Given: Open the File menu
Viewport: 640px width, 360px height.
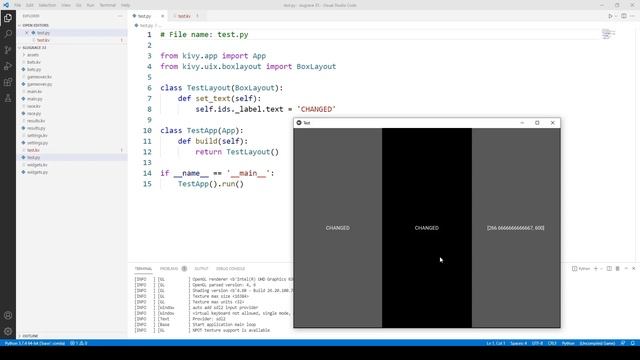Looking at the screenshot, I should pyautogui.click(x=18, y=5).
